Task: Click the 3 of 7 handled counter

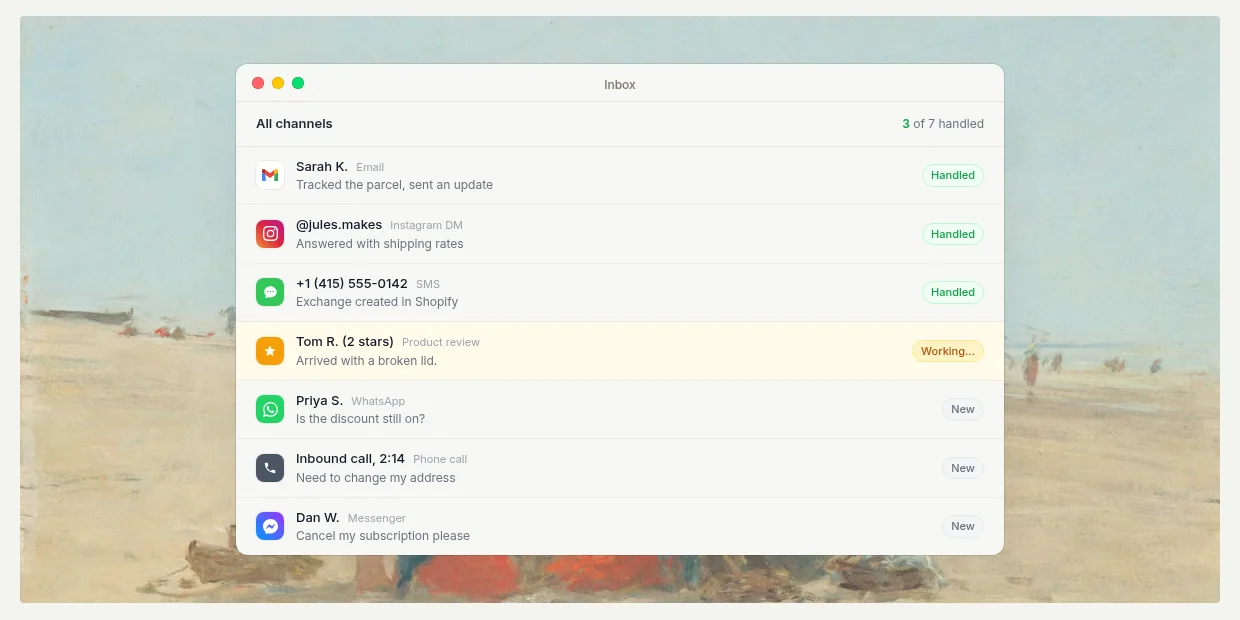Action: pyautogui.click(x=943, y=124)
